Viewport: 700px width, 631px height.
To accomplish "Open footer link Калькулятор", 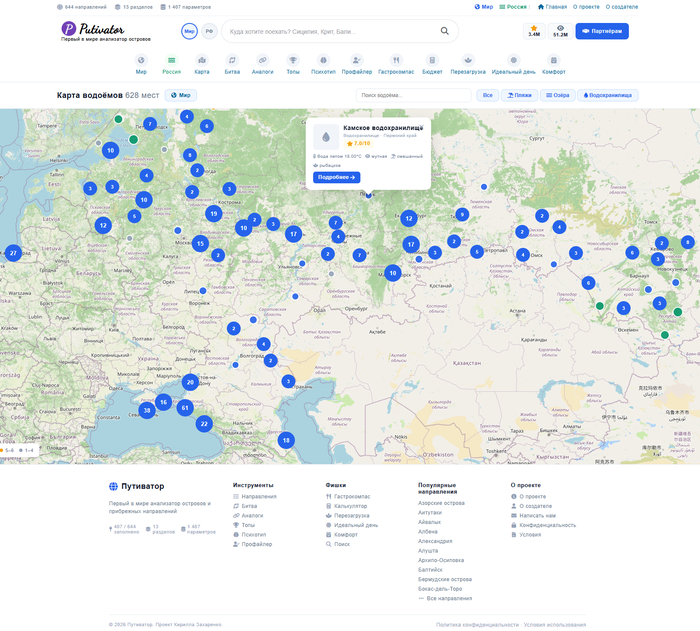I will (346, 506).
